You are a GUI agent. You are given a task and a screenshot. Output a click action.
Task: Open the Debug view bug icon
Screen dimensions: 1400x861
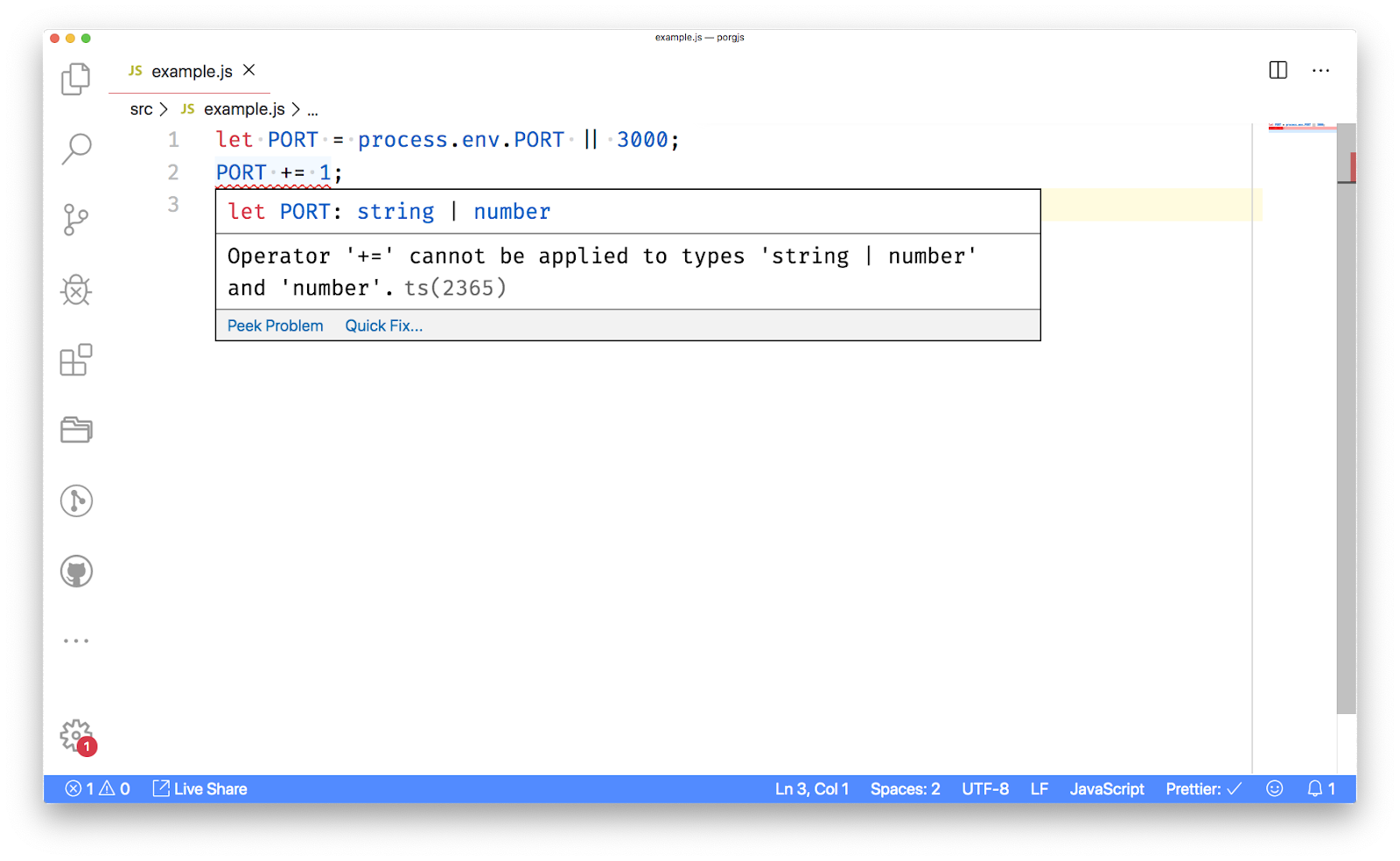(76, 290)
